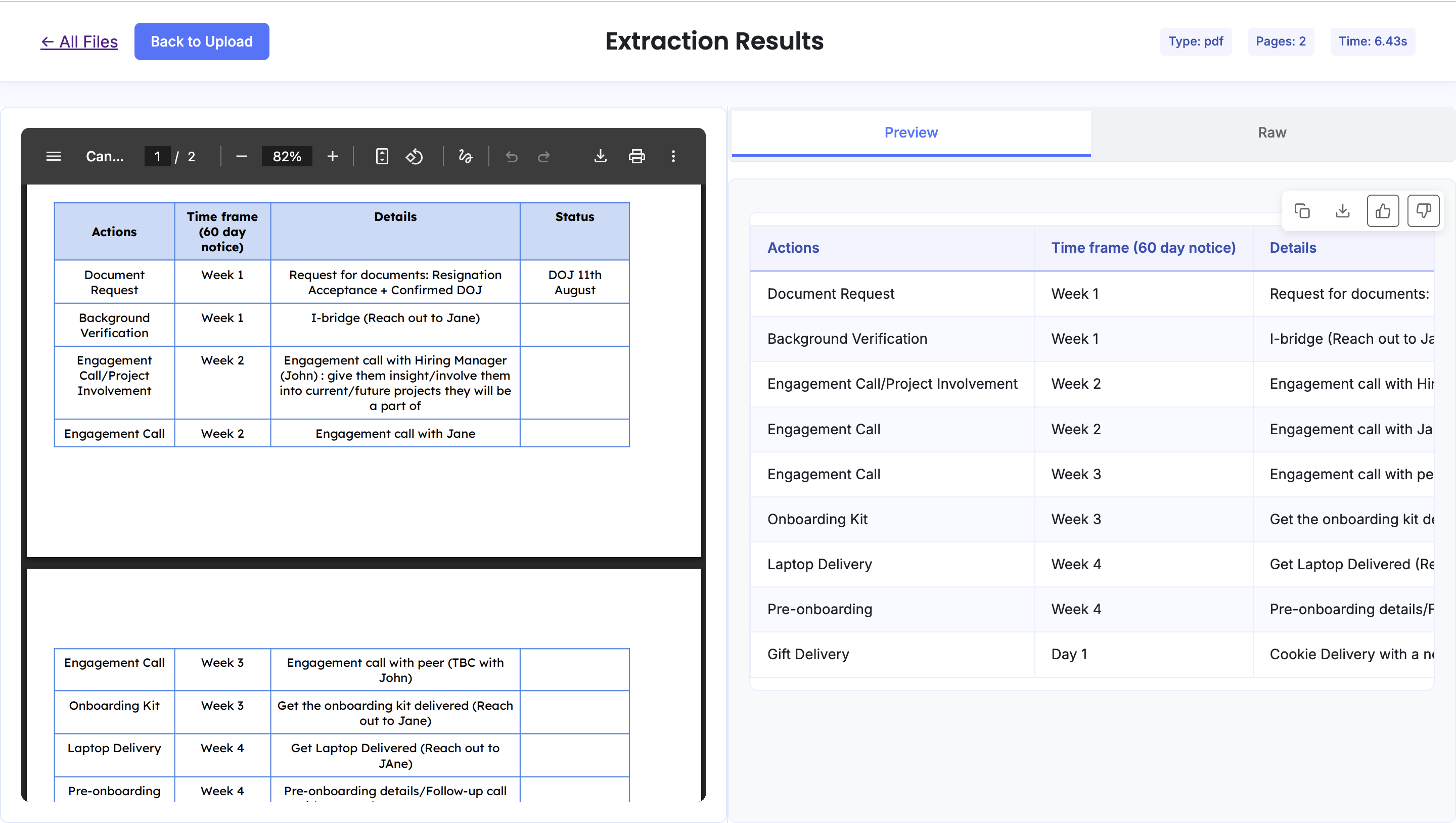This screenshot has height=823, width=1456.
Task: Click the PDF page number field
Action: 157,156
